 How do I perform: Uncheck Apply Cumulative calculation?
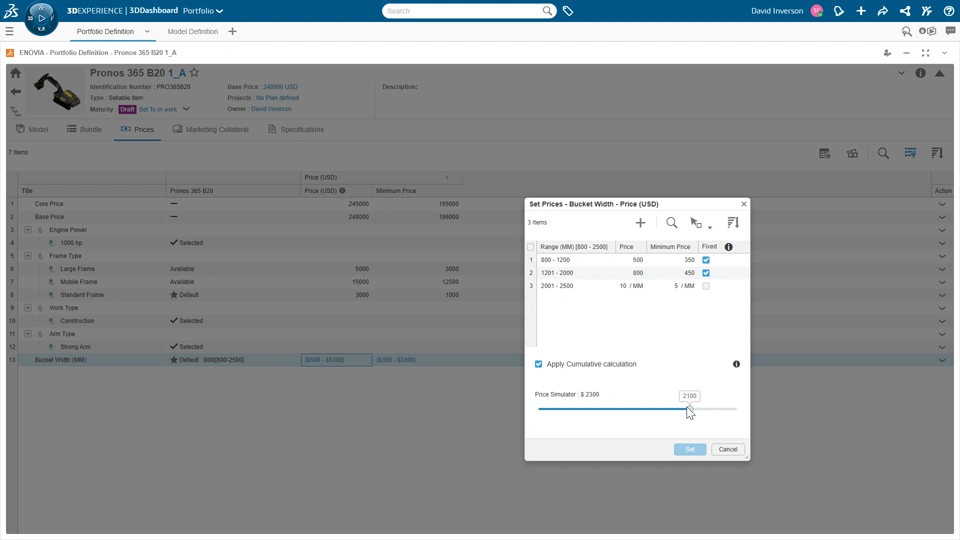[x=539, y=364]
